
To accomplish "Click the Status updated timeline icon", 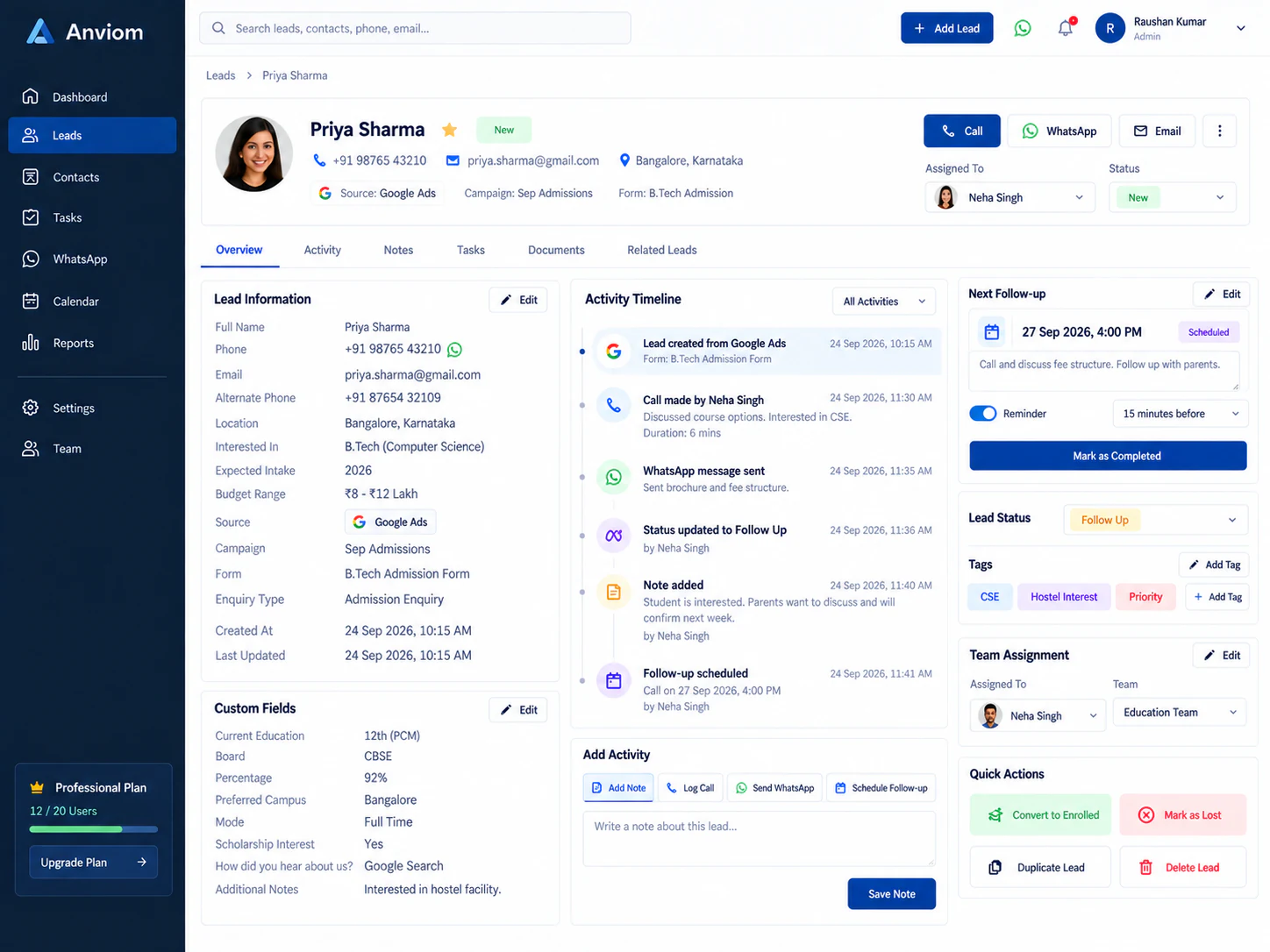I will [614, 536].
